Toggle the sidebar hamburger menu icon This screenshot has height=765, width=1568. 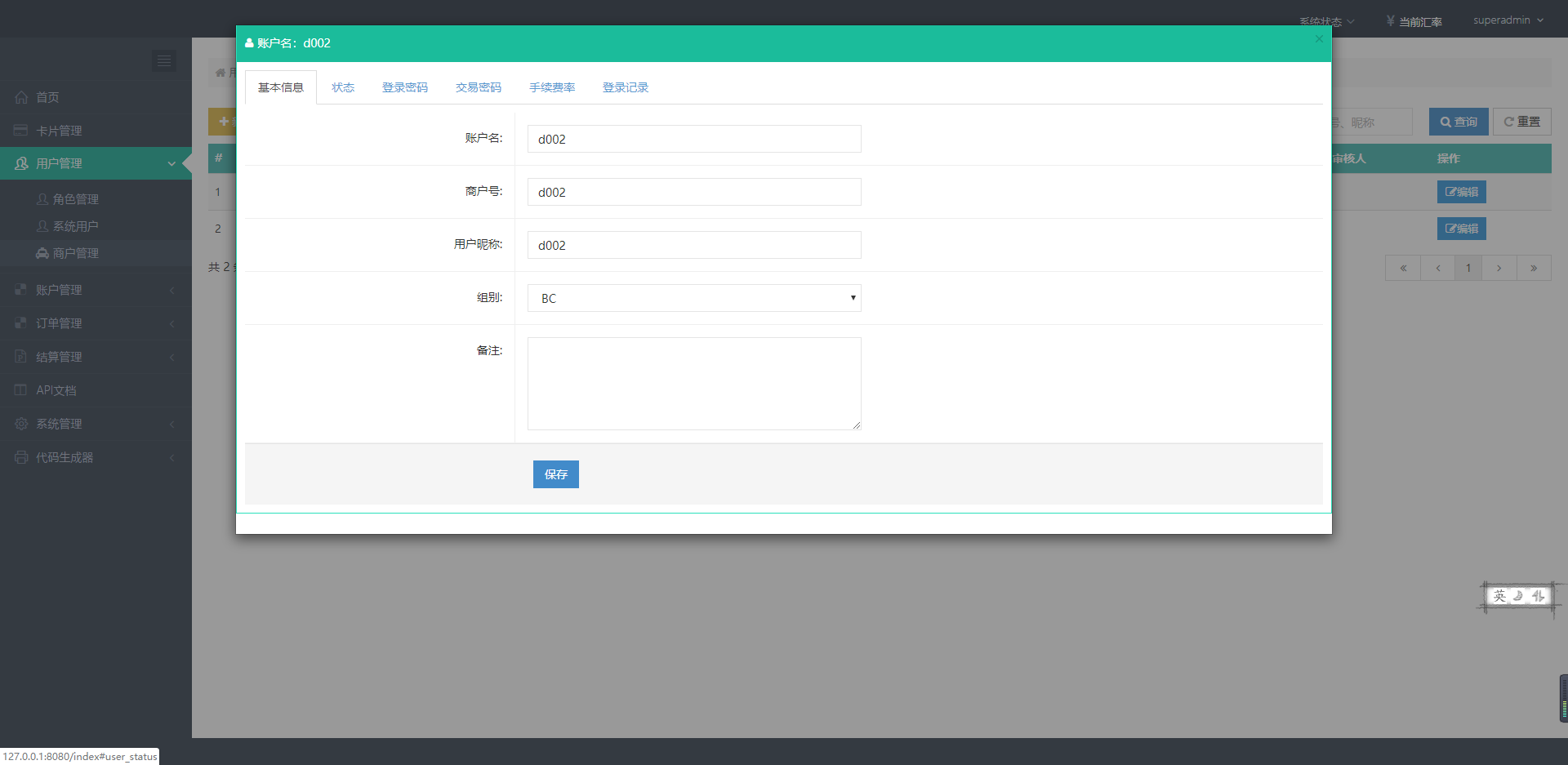click(x=164, y=60)
